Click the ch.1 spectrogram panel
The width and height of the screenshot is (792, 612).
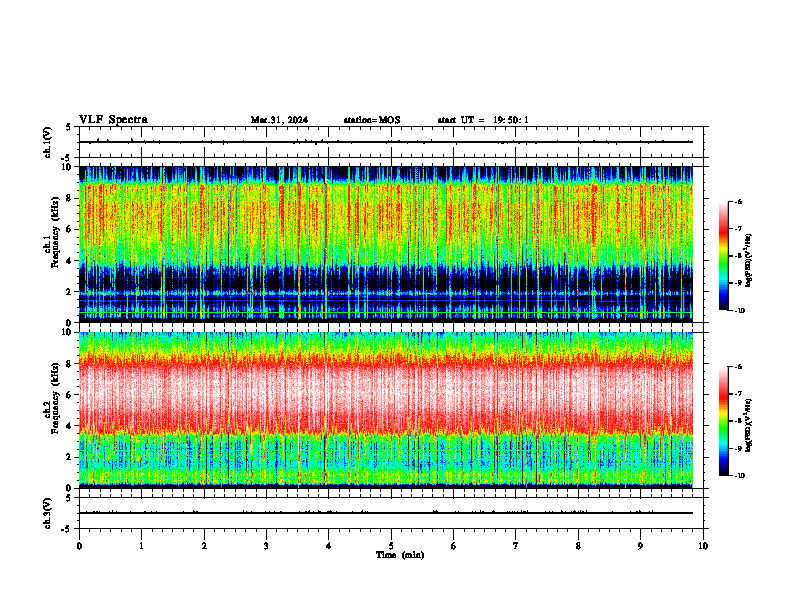coord(386,244)
